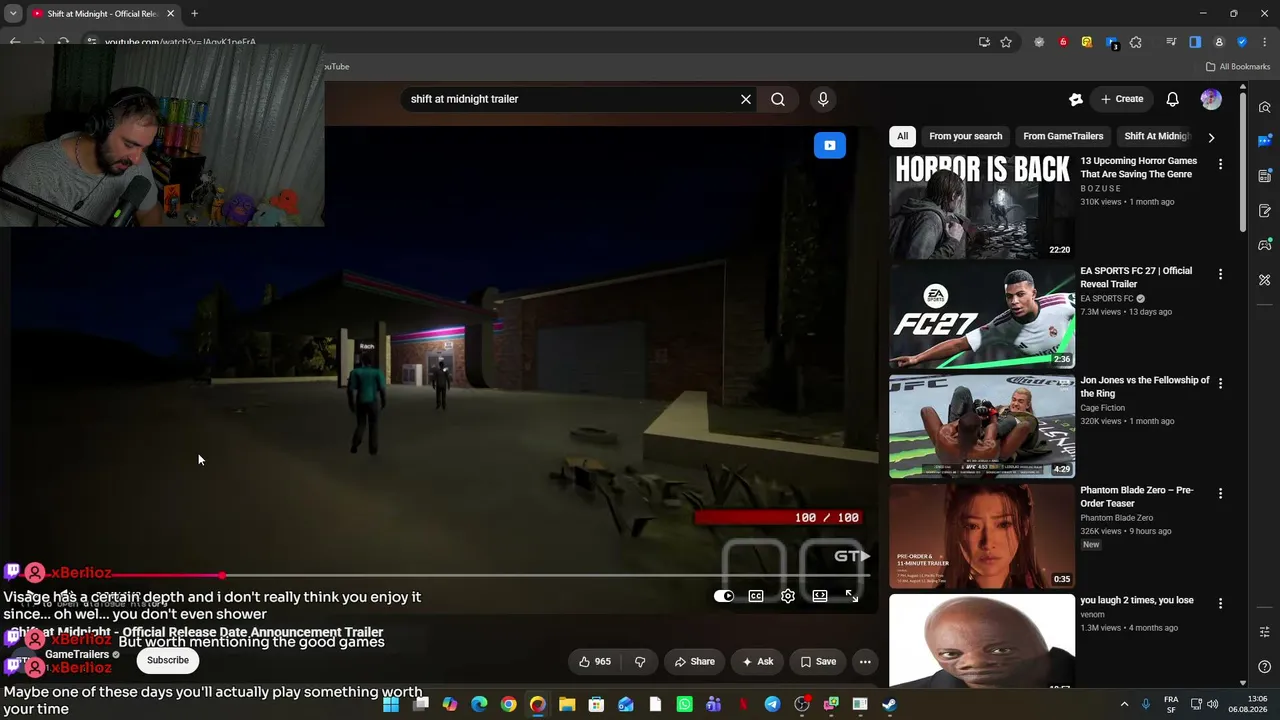Open the Chrome extensions puzzle menu
This screenshot has height=720, width=1280.
1135,42
